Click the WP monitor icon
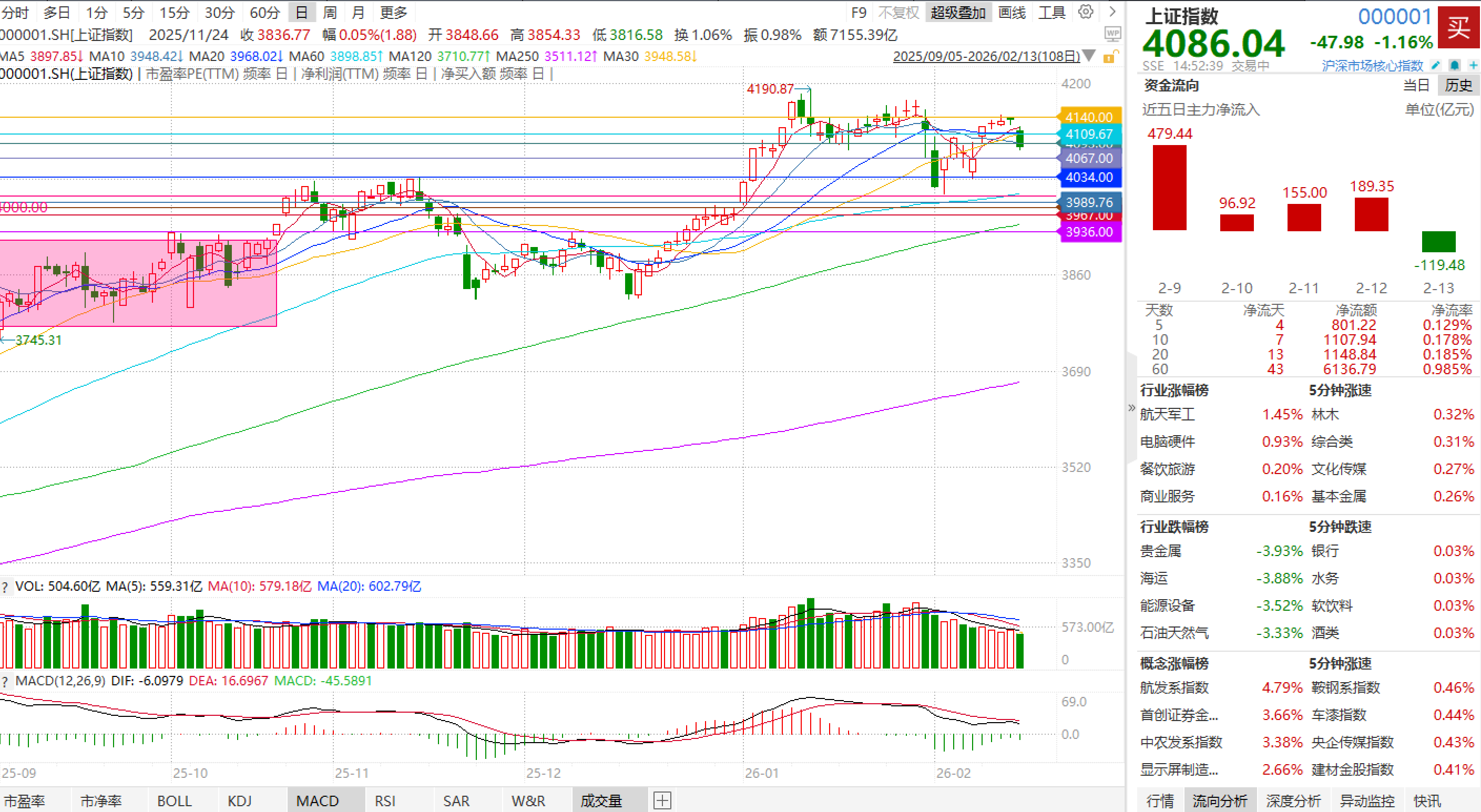This screenshot has width=1481, height=812. (1112, 35)
